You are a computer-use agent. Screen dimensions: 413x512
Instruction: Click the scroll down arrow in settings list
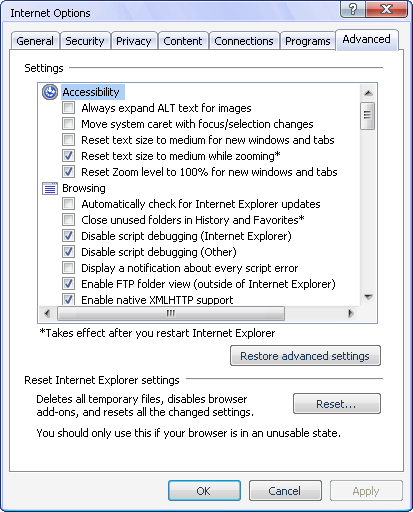[368, 297]
